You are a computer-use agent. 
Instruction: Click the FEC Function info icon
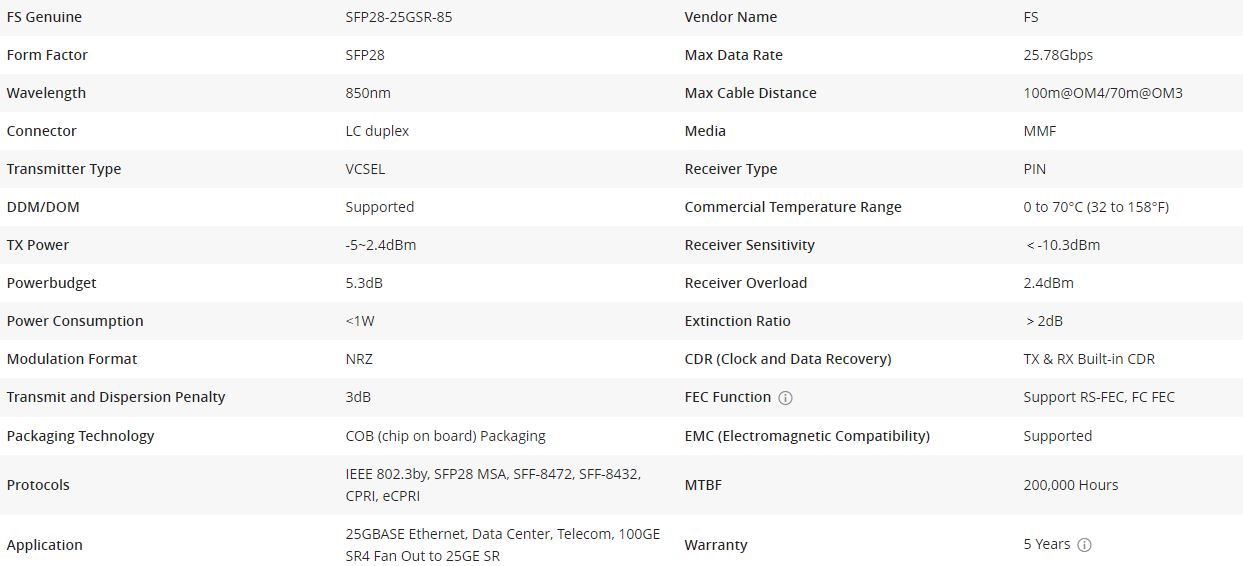(x=785, y=398)
